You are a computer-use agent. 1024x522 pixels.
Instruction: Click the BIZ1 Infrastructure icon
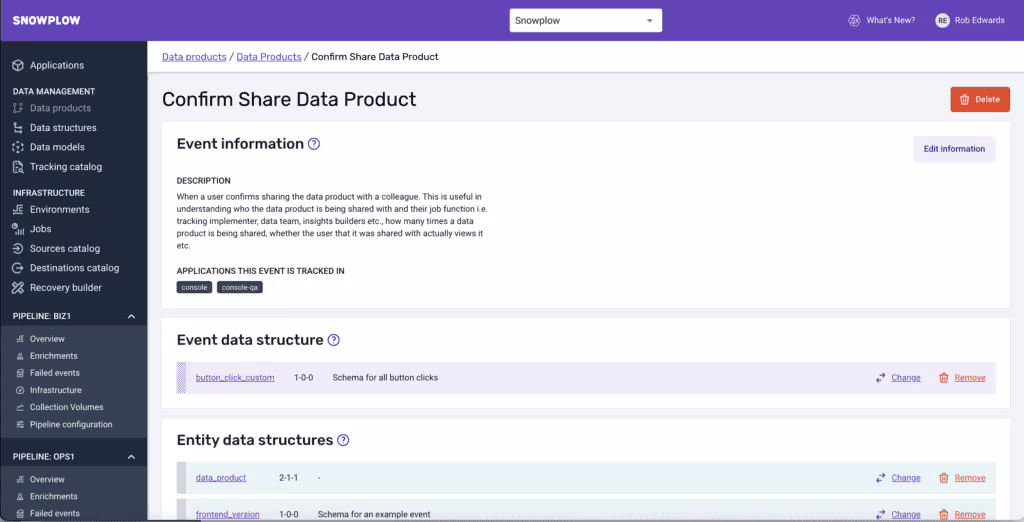tap(20, 390)
